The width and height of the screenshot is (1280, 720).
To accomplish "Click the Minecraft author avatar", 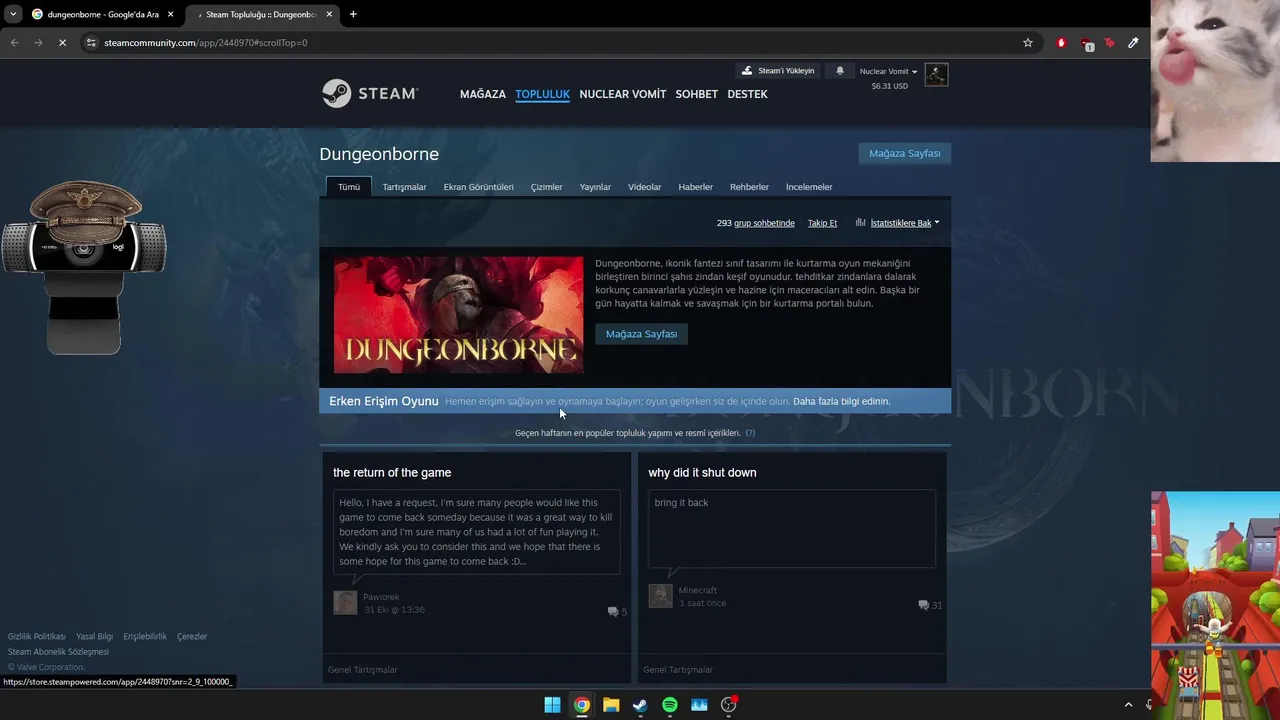I will click(x=660, y=596).
